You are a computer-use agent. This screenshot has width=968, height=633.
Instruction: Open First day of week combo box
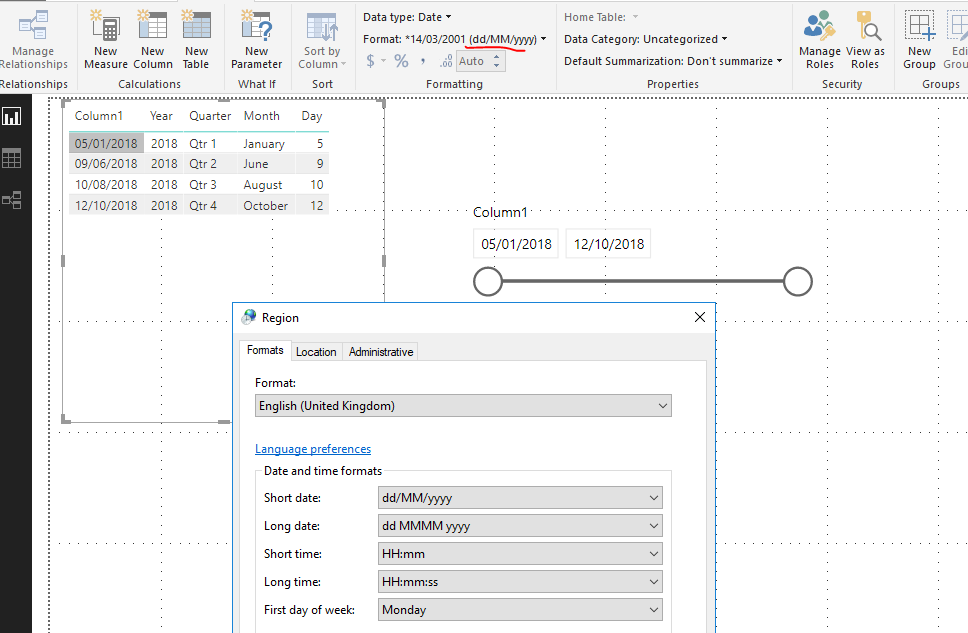520,610
